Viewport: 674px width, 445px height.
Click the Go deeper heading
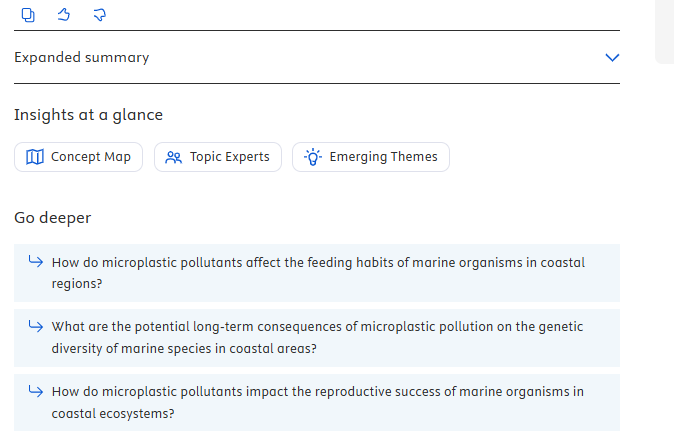(53, 218)
